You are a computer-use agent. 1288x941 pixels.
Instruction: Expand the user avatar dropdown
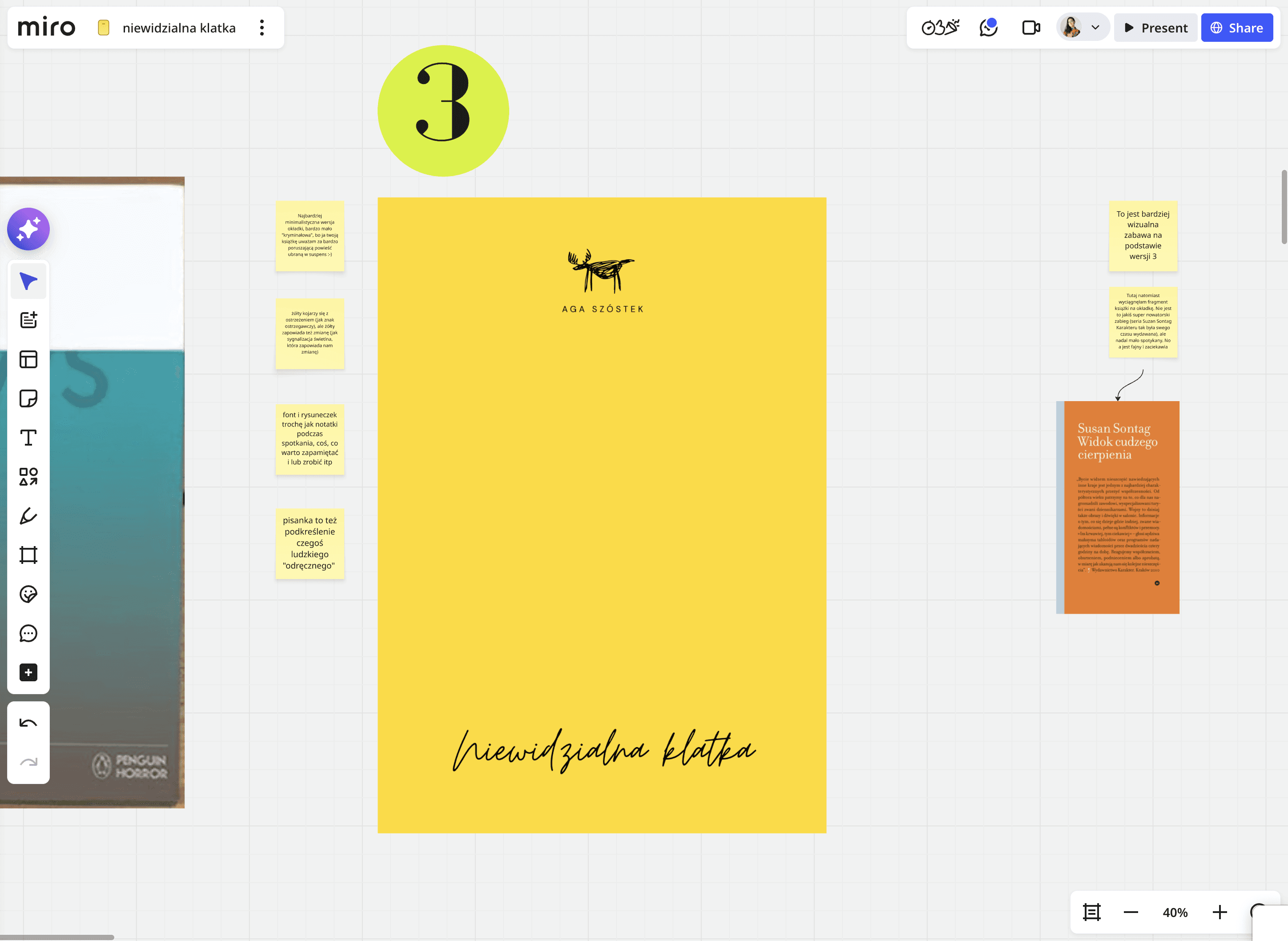pyautogui.click(x=1095, y=28)
